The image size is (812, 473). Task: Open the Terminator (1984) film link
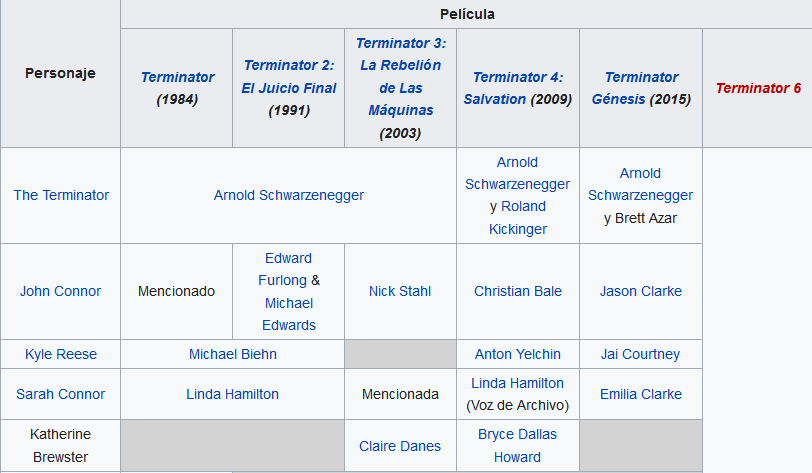coord(178,77)
